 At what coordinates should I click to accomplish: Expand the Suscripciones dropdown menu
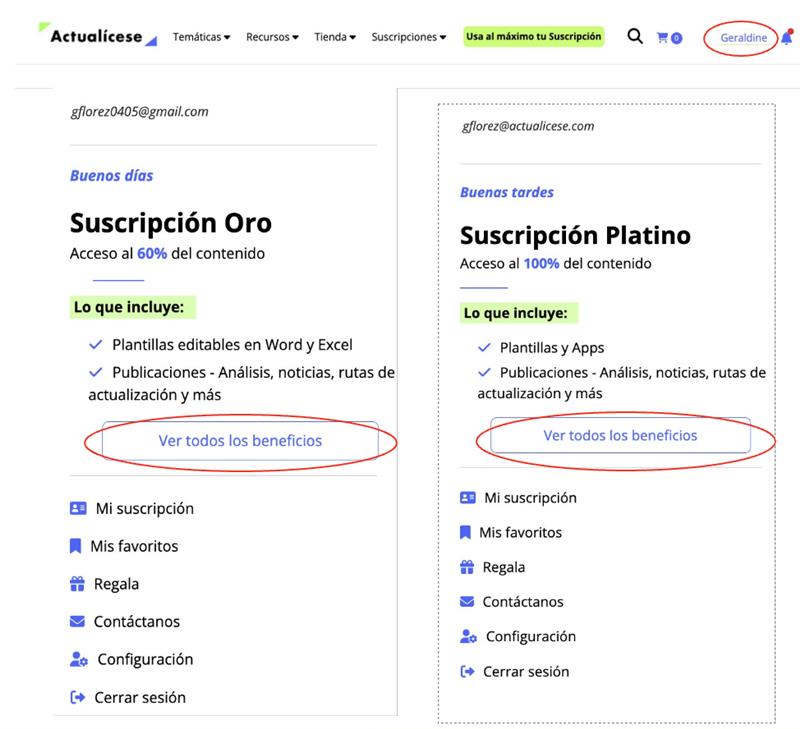(409, 37)
